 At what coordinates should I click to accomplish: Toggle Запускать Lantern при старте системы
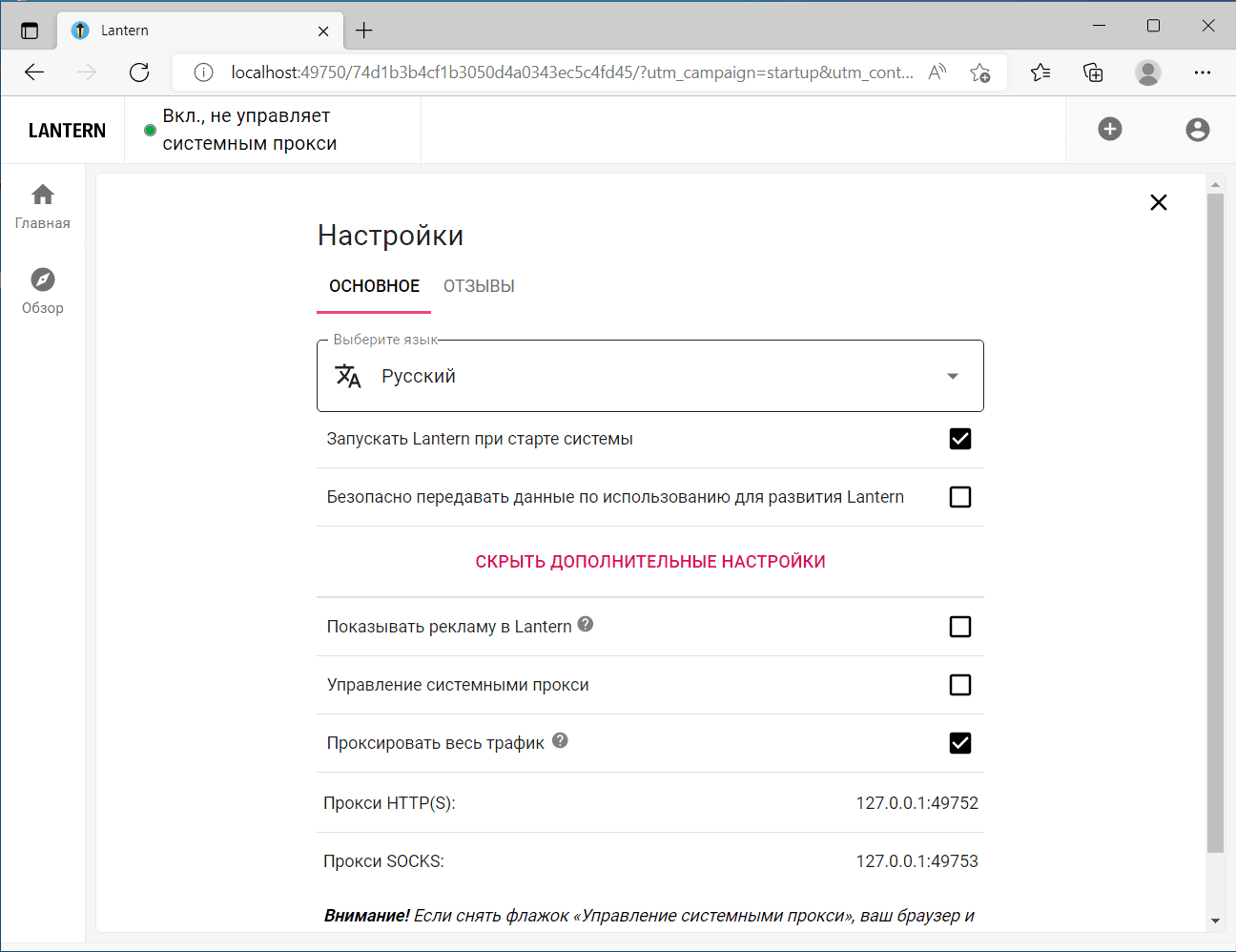click(x=960, y=439)
